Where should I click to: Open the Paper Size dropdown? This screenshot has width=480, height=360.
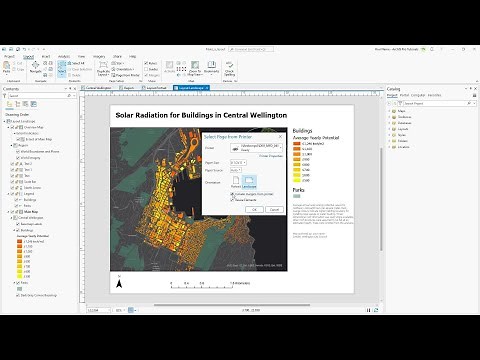pos(238,163)
